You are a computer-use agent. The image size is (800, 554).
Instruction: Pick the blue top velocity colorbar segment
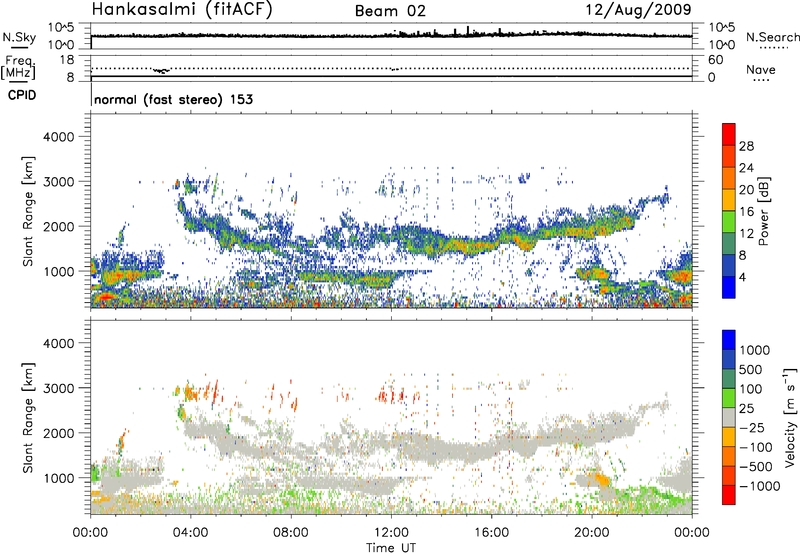pyautogui.click(x=729, y=340)
